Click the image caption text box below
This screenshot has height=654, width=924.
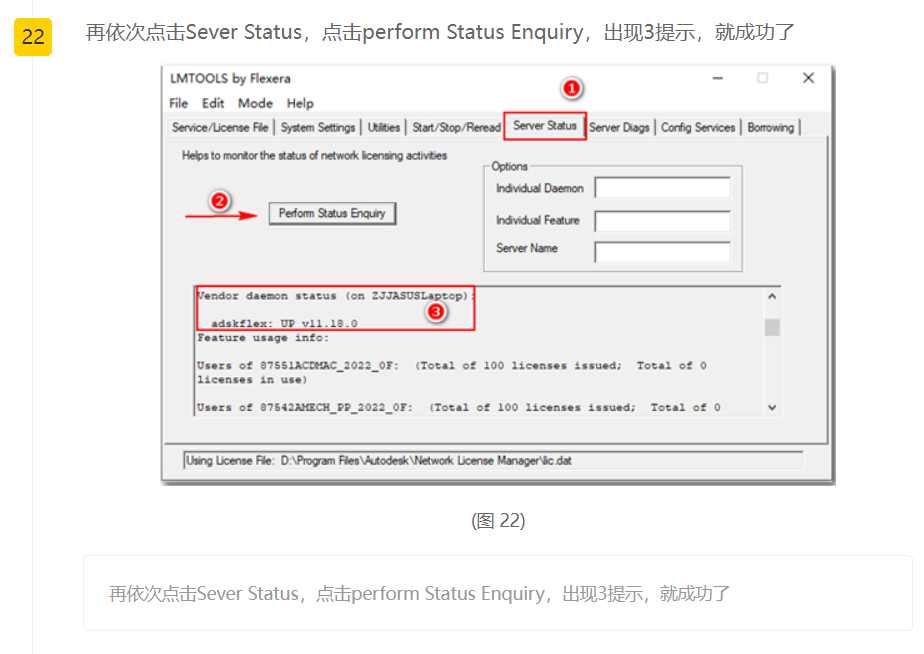[497, 594]
